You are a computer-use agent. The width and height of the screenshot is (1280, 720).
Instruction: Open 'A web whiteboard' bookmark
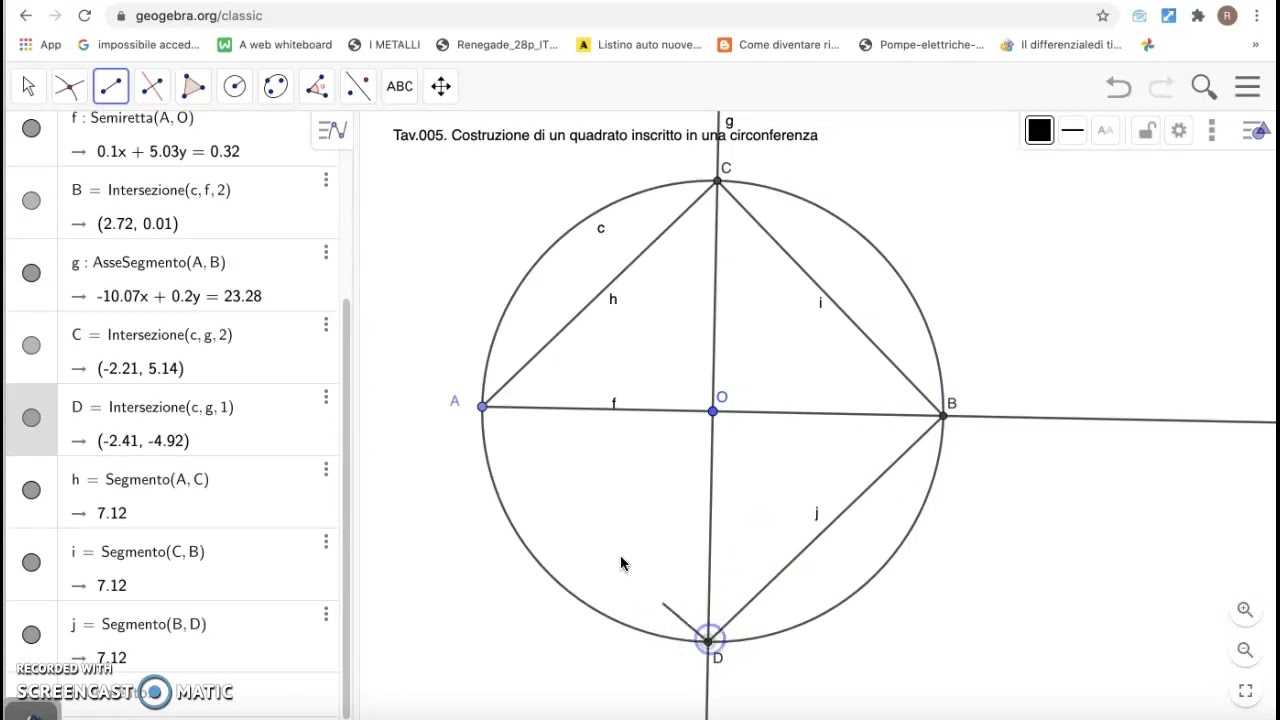tap(275, 44)
